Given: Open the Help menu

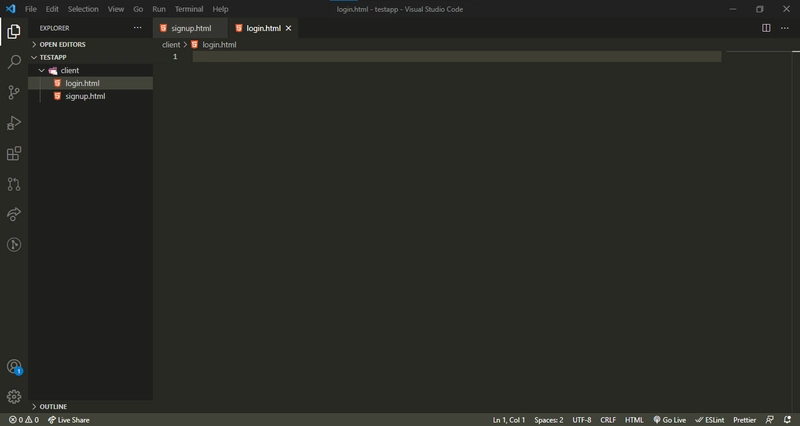Looking at the screenshot, I should [x=220, y=9].
